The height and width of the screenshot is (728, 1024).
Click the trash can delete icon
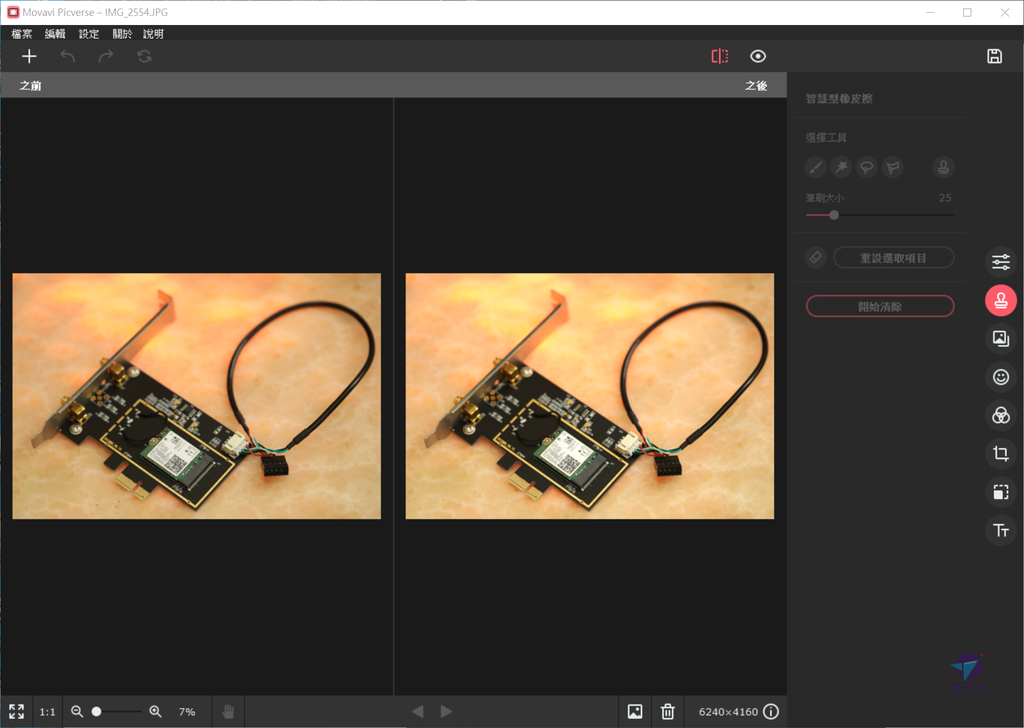pyautogui.click(x=667, y=712)
